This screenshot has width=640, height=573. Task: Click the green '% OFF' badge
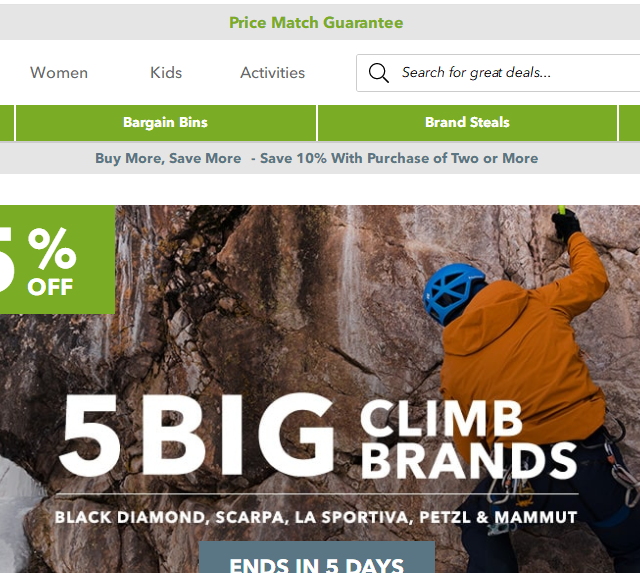tap(57, 260)
